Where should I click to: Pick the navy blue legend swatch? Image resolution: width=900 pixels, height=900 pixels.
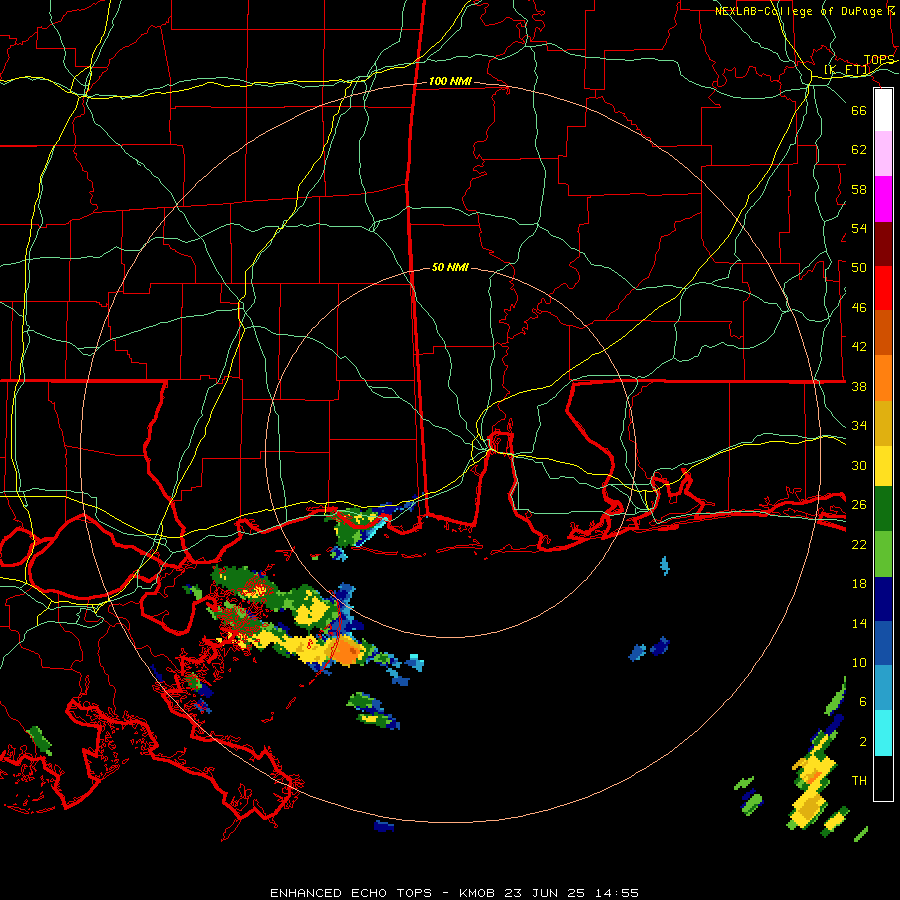point(883,599)
